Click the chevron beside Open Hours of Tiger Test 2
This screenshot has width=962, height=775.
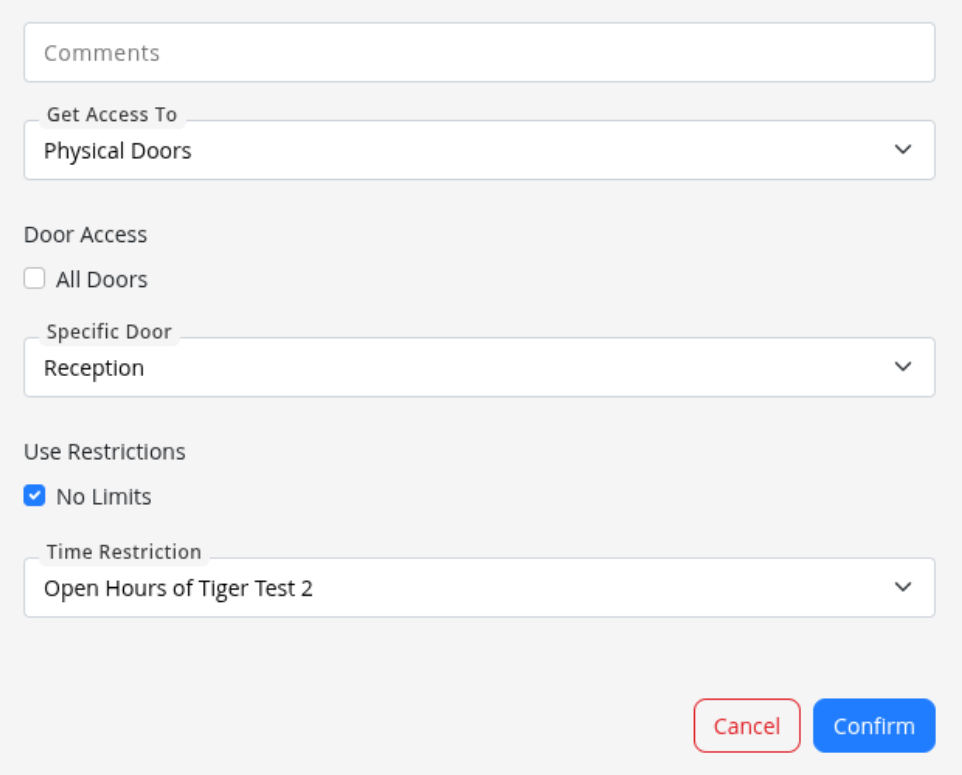click(x=903, y=587)
